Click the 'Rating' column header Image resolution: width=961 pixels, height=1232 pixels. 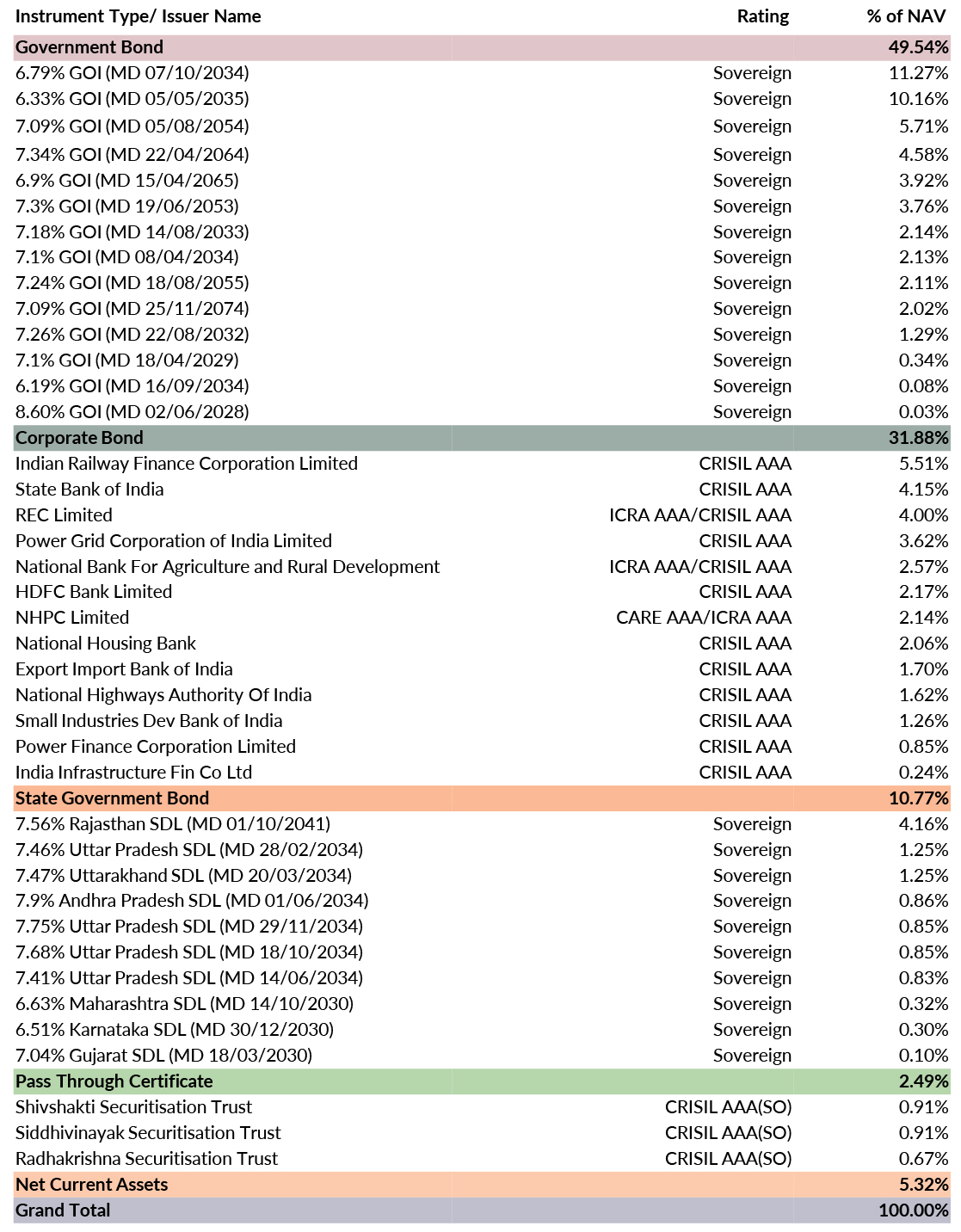pyautogui.click(x=762, y=16)
